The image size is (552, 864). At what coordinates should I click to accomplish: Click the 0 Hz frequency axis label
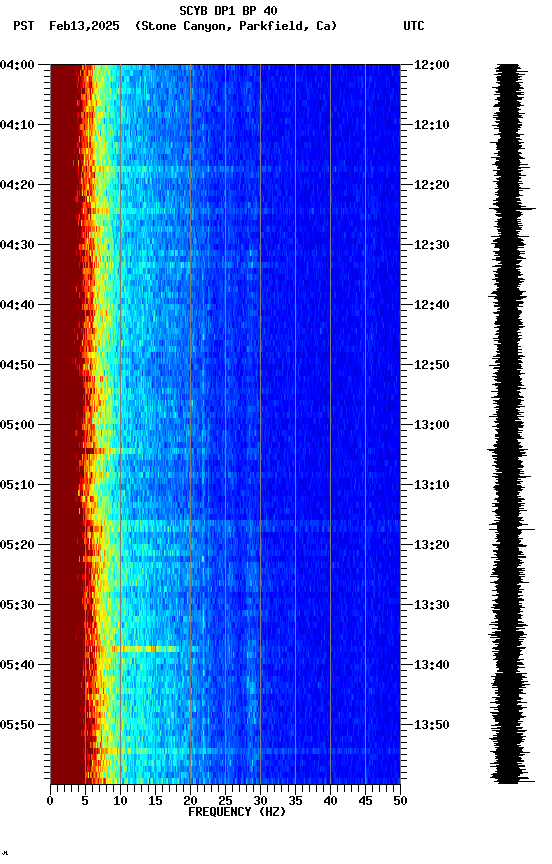[50, 801]
